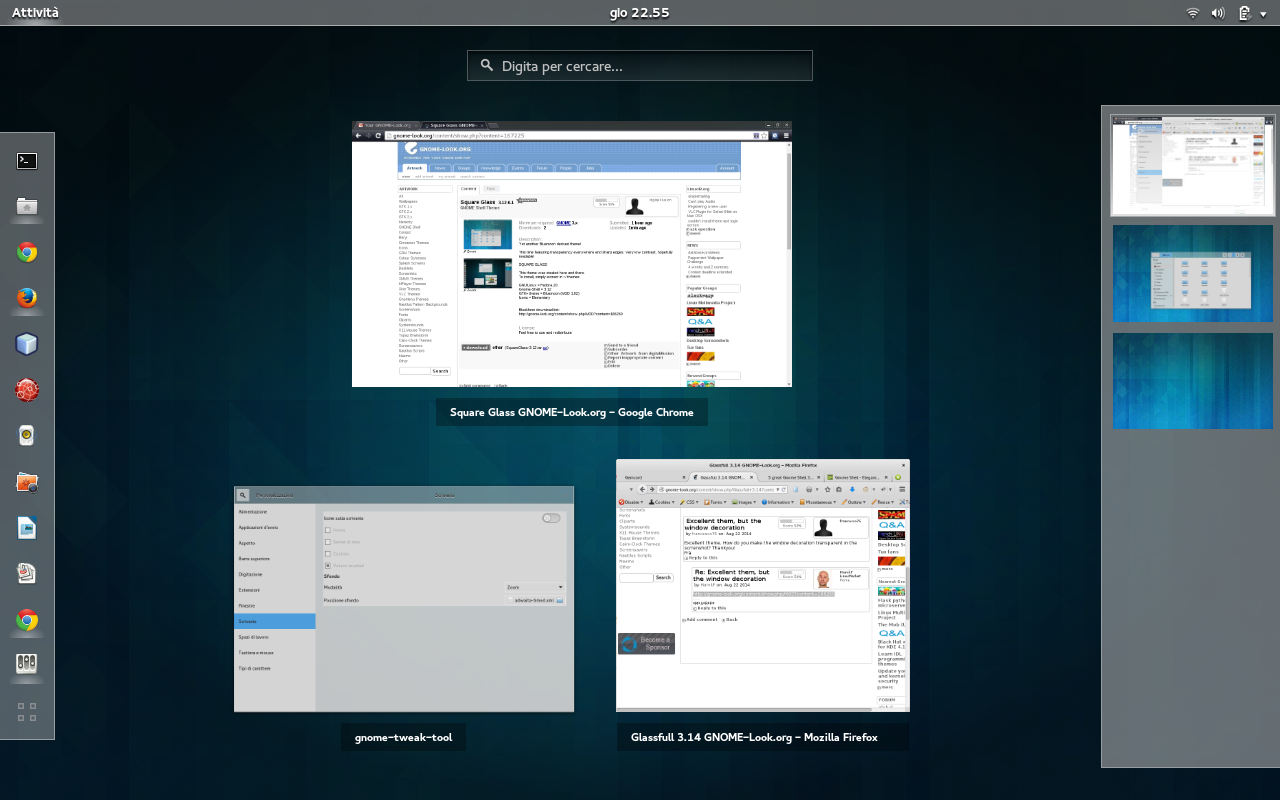Screen dimensions: 1280x800
Task: Click the volume speaker icon in the top bar
Action: pyautogui.click(x=1218, y=13)
